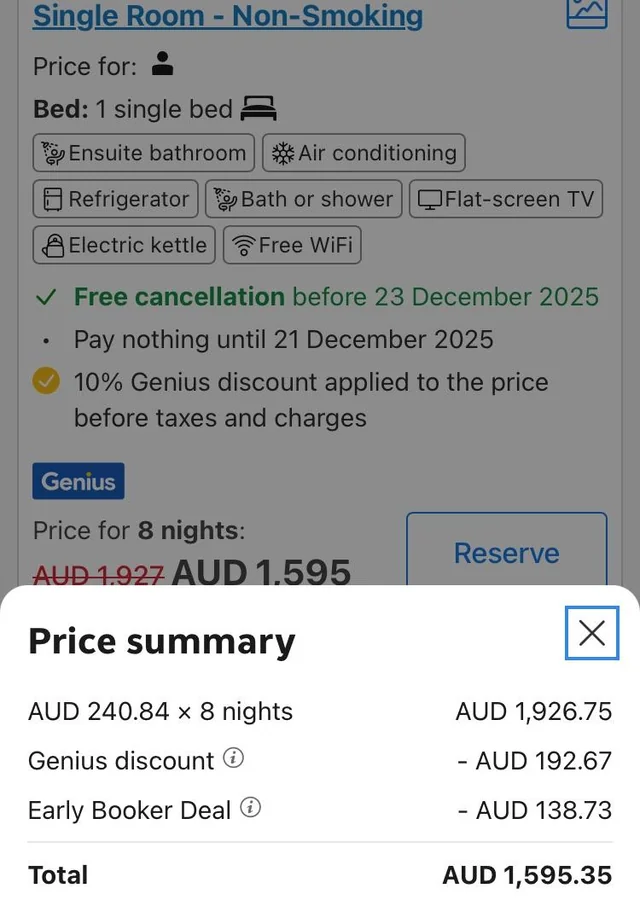Click the Ensuite bathroom amenity tag
The image size is (640, 900).
(x=143, y=153)
